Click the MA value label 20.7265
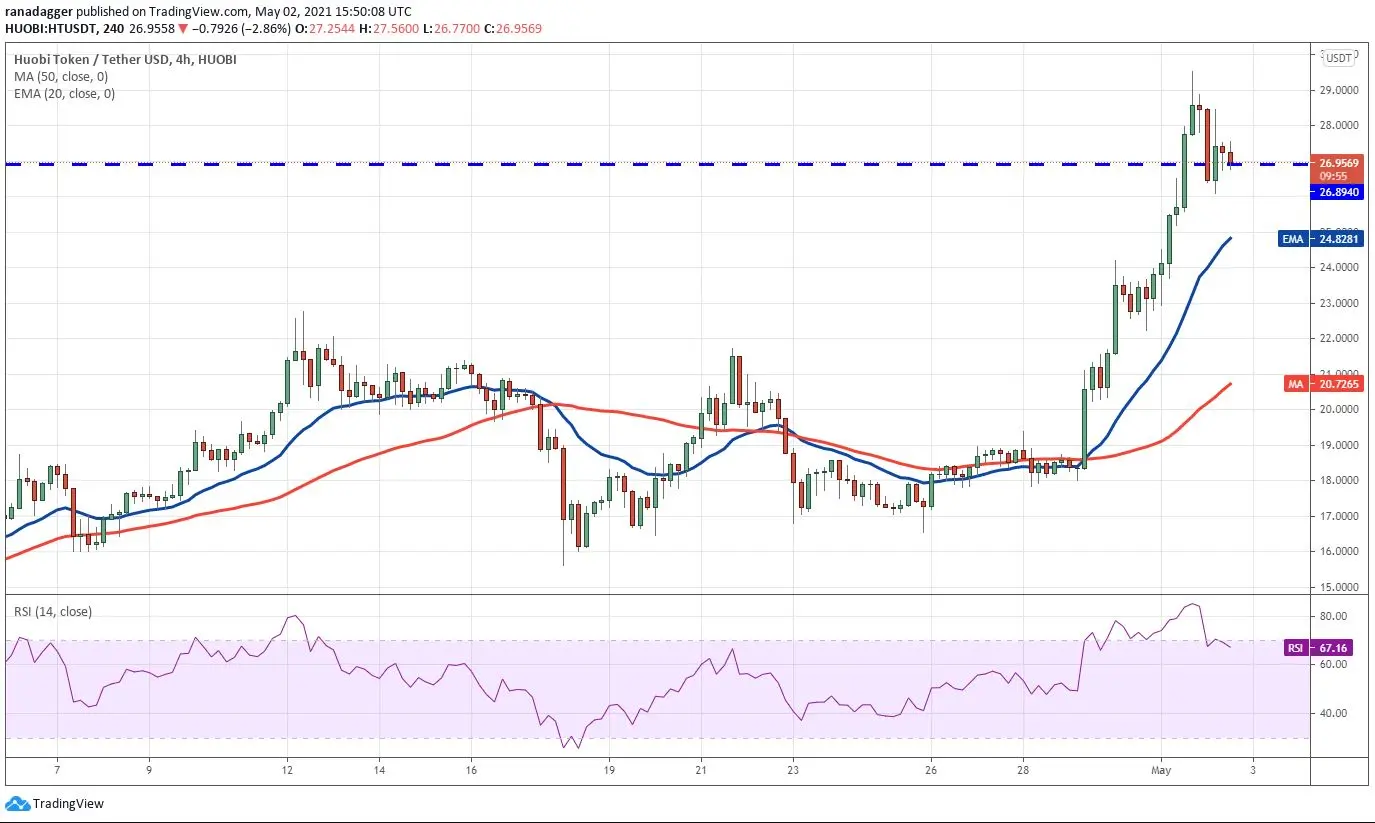Screen dimensions: 1375x823 [x=1336, y=383]
